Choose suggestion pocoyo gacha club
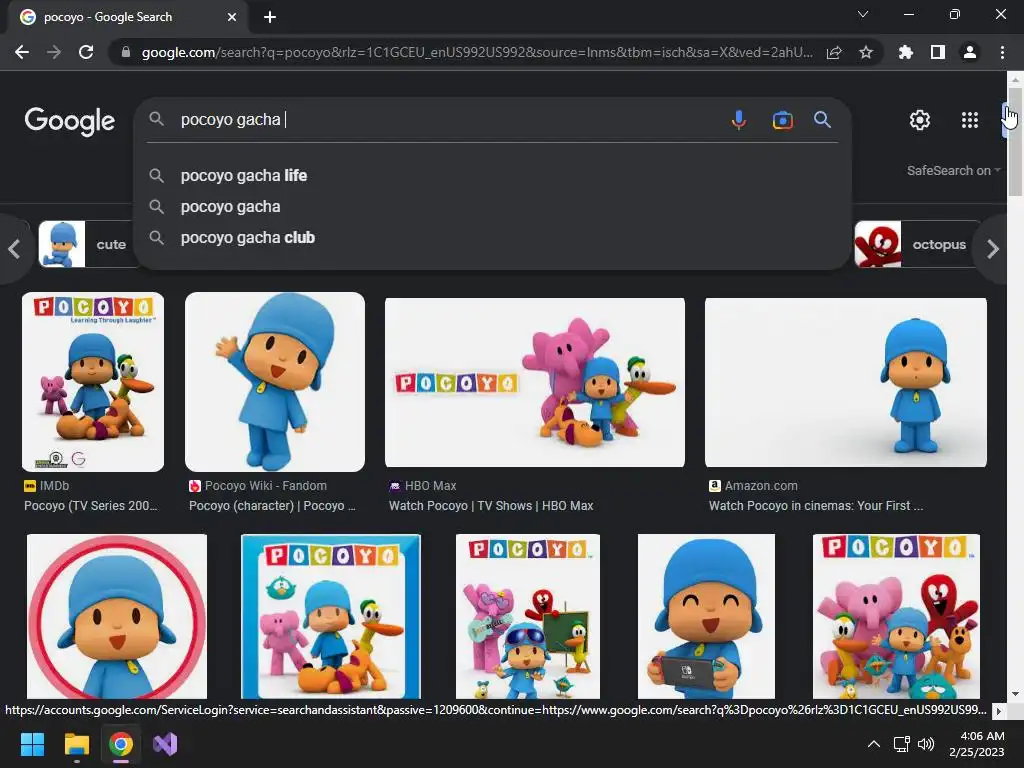1024x768 pixels. 248,238
